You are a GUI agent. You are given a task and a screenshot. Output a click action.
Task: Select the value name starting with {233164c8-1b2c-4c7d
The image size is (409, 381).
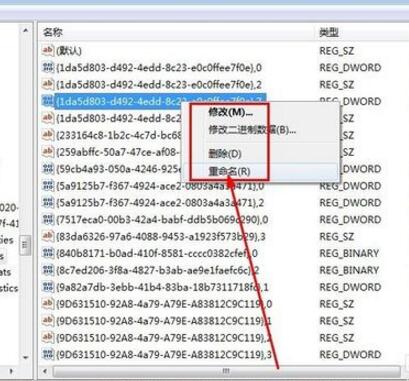119,135
